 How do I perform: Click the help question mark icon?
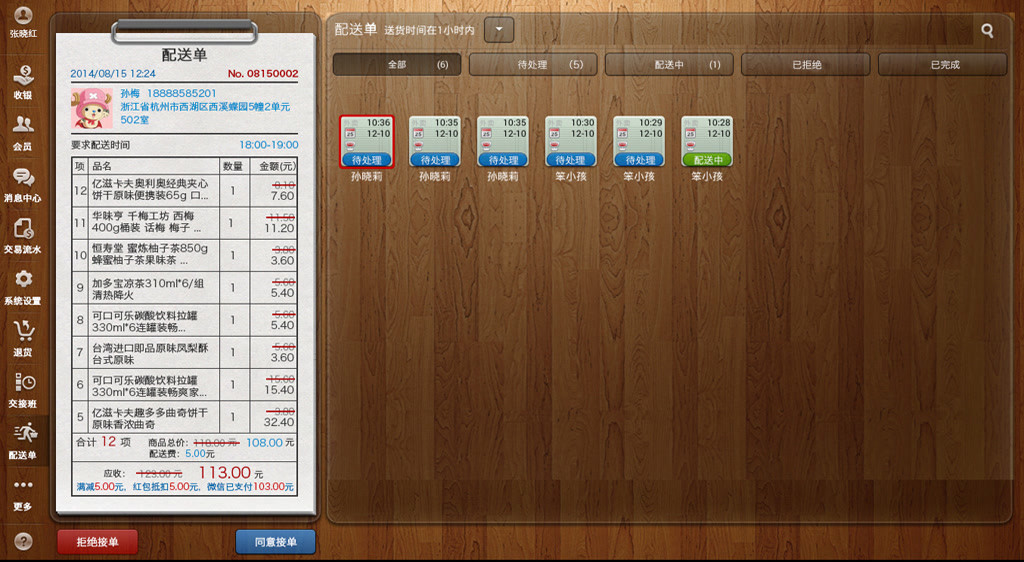23,541
